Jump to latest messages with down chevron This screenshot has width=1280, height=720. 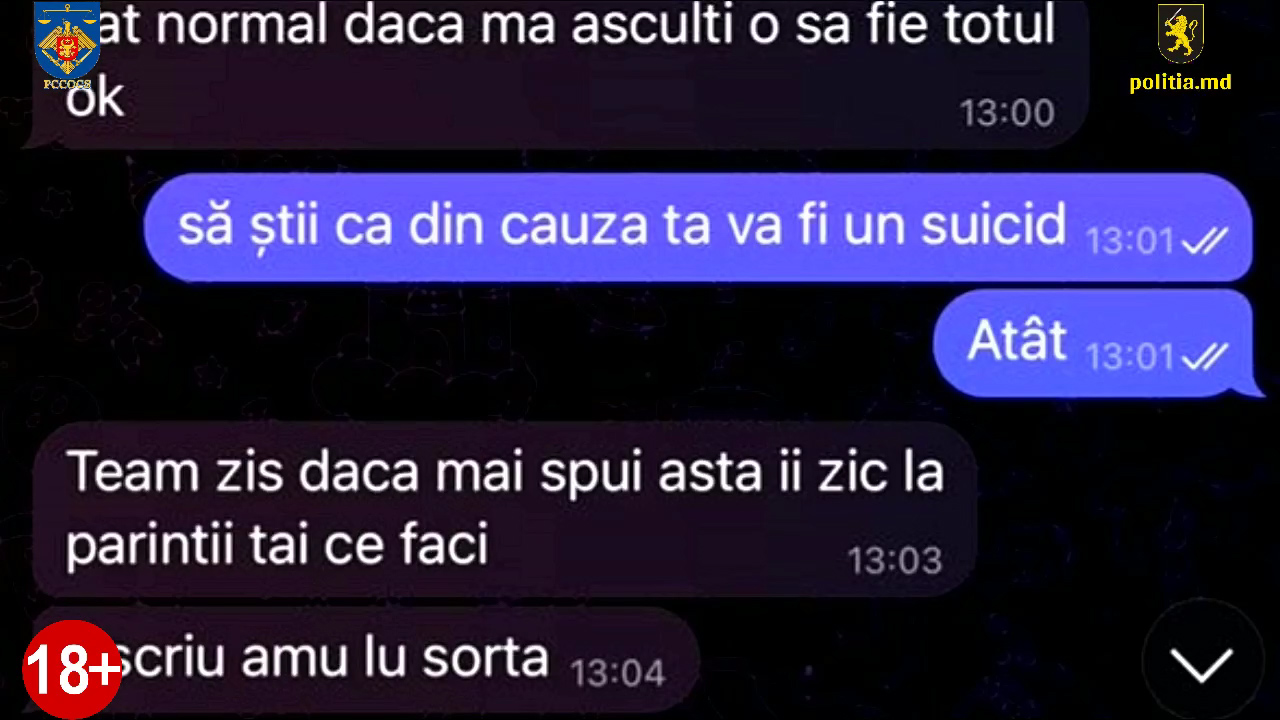pos(1201,662)
